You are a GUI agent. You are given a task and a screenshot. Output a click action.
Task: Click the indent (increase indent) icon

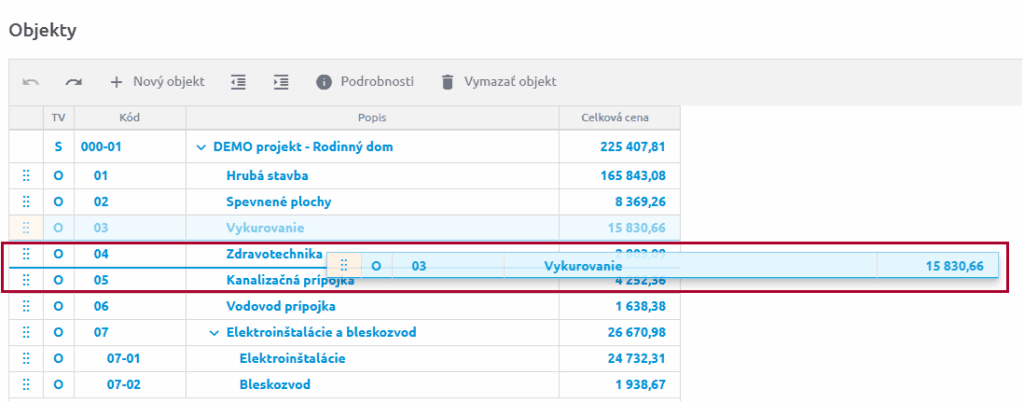pos(281,82)
